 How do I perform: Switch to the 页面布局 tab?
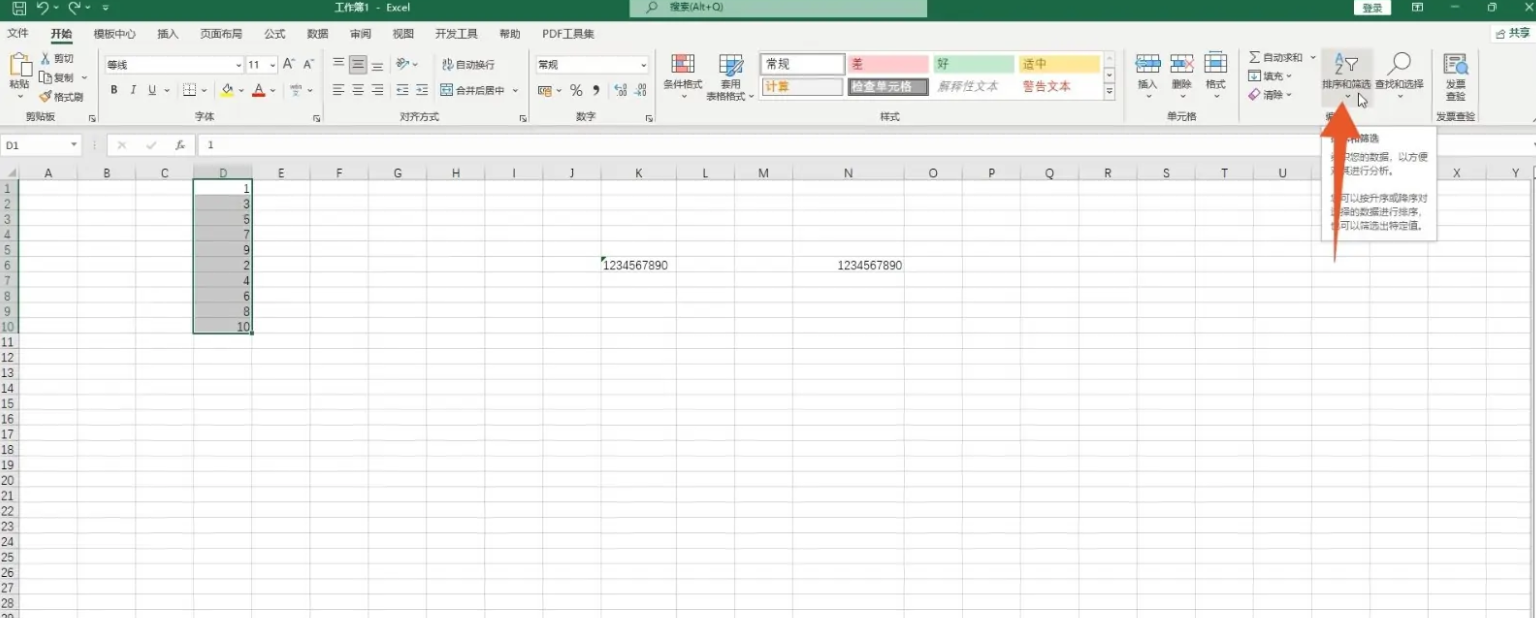pos(221,34)
